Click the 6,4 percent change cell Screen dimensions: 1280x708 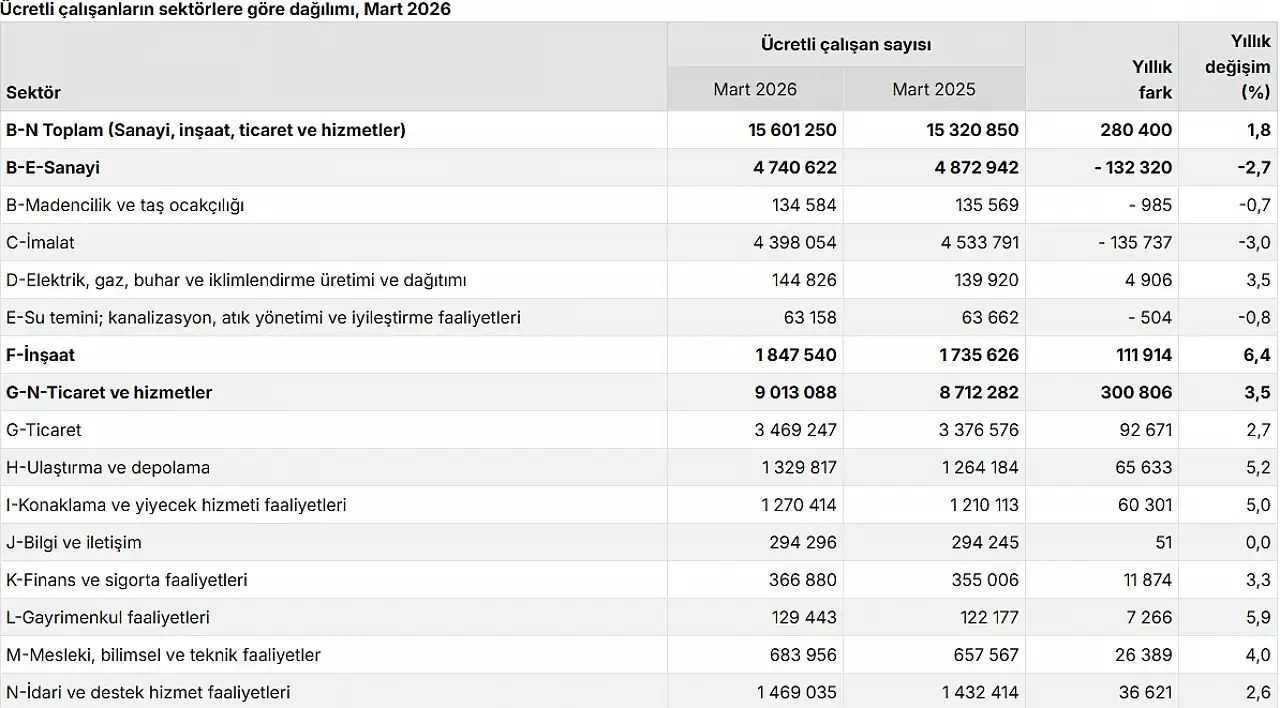tap(1258, 355)
